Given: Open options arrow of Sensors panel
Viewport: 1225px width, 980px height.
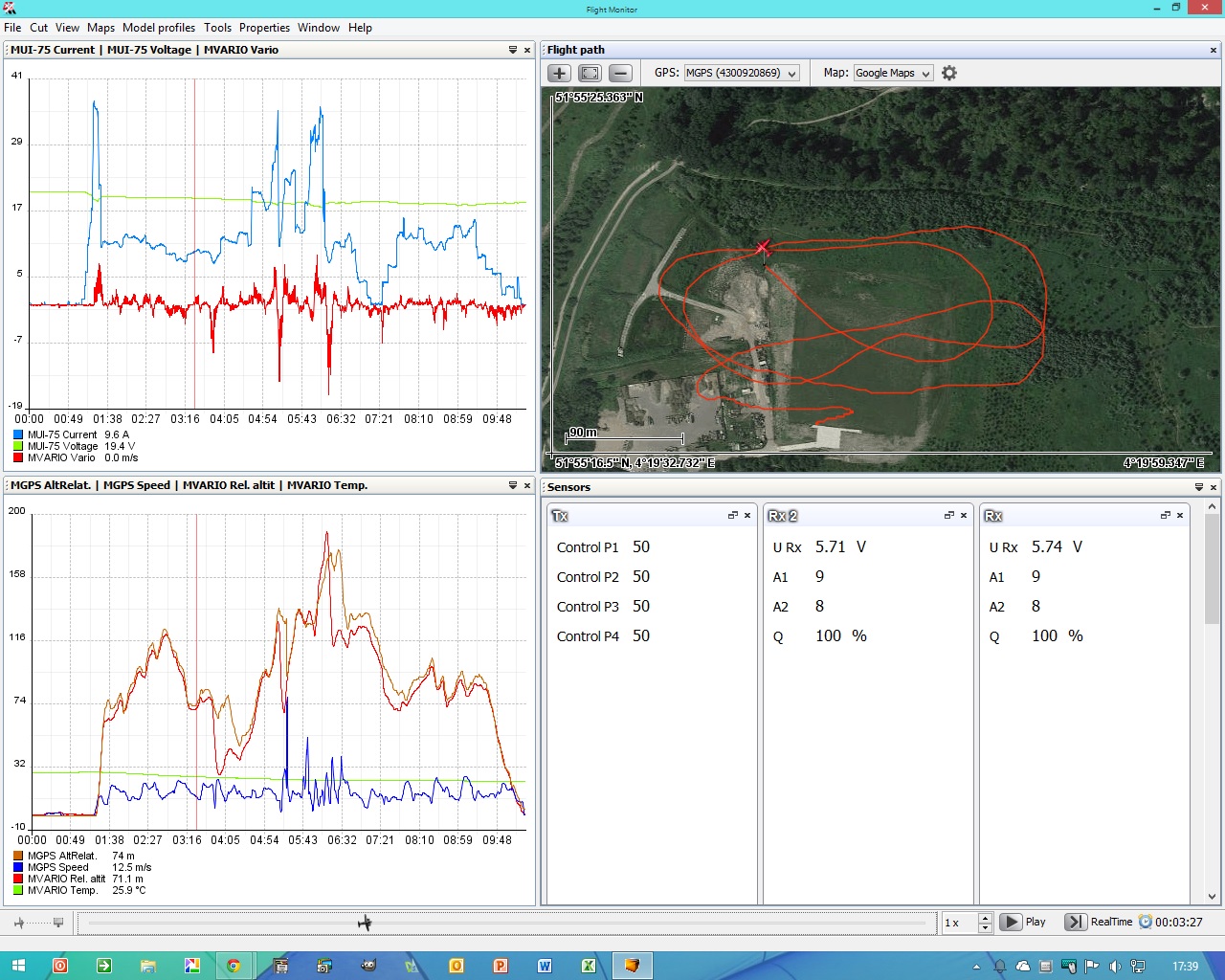Looking at the screenshot, I should point(1200,487).
